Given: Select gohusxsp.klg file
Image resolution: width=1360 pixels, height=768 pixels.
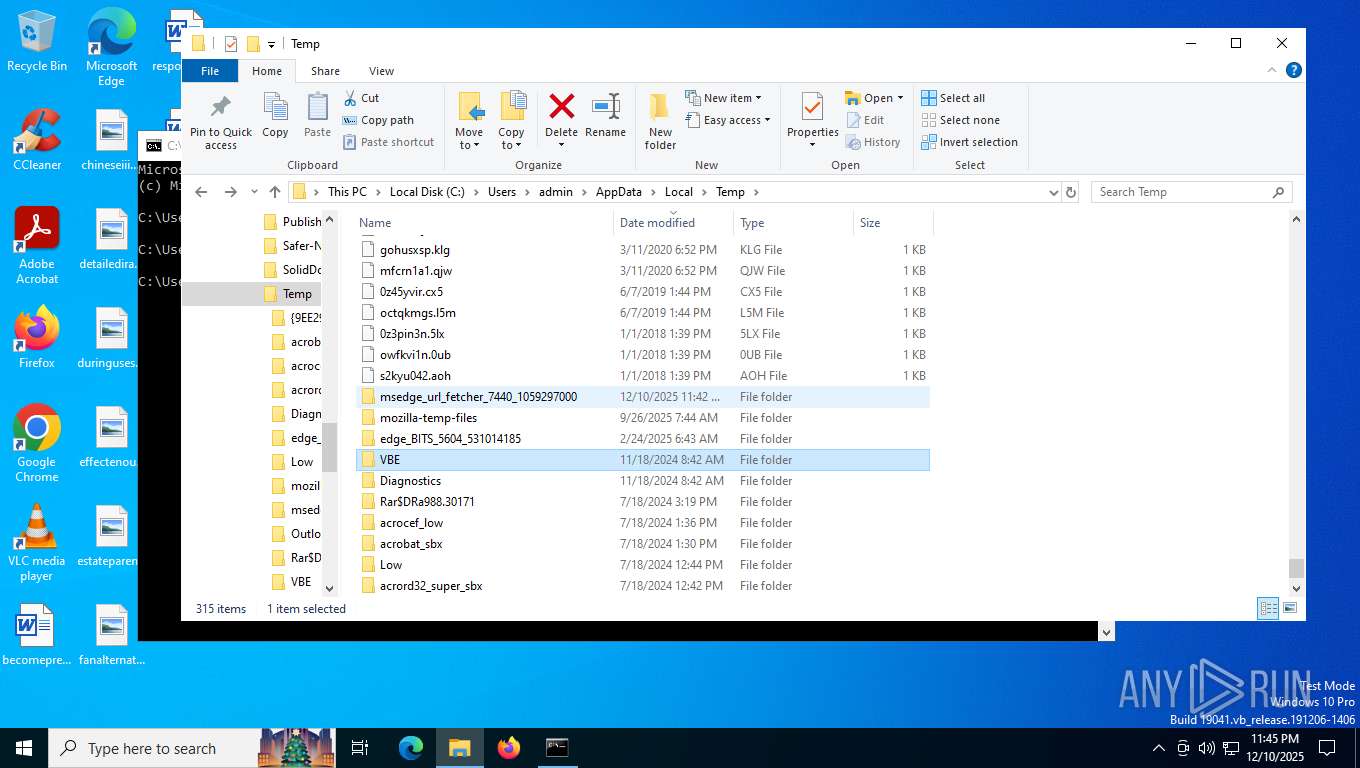Looking at the screenshot, I should (643, 250).
